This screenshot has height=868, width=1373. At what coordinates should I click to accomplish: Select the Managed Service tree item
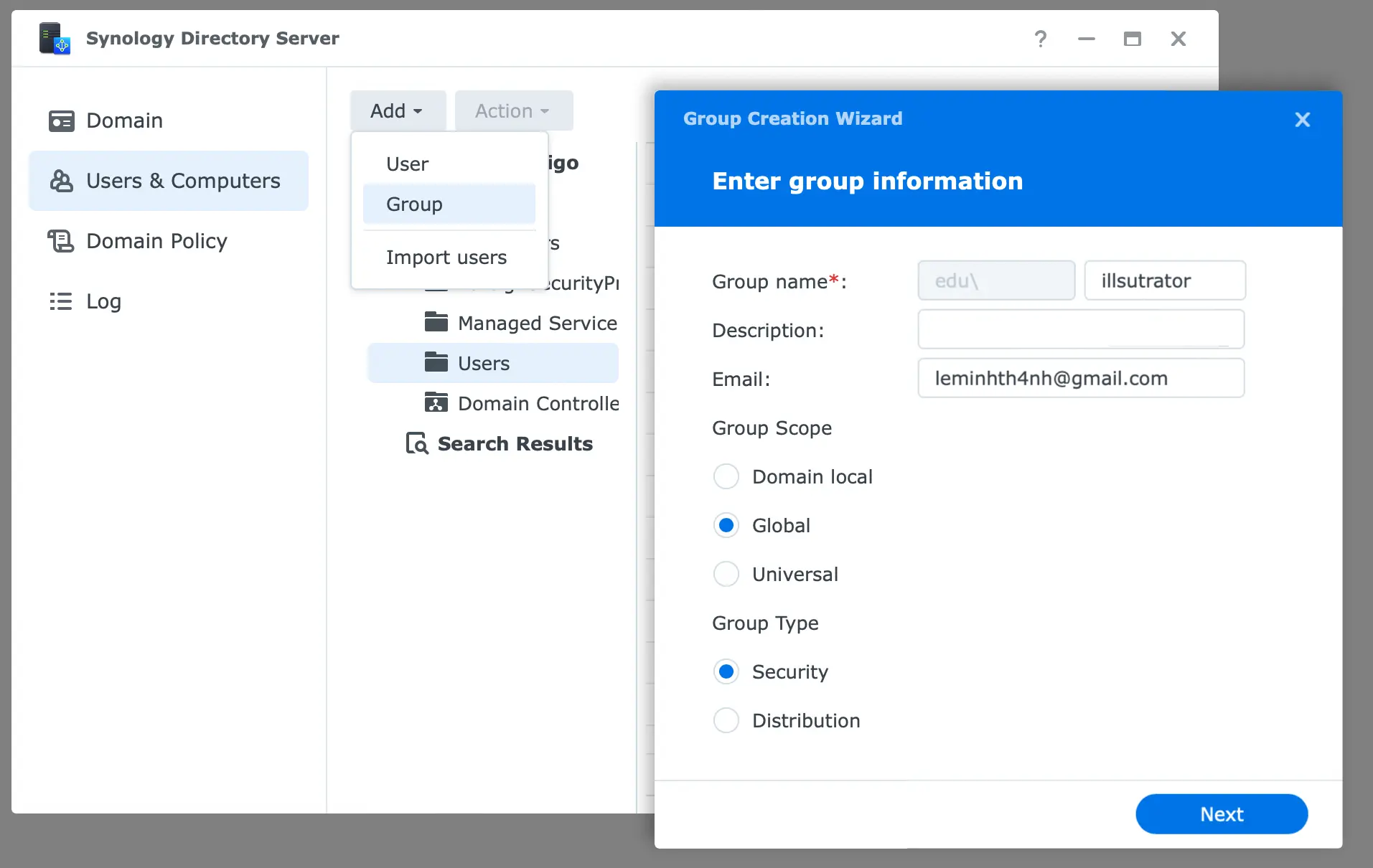pyautogui.click(x=493, y=323)
